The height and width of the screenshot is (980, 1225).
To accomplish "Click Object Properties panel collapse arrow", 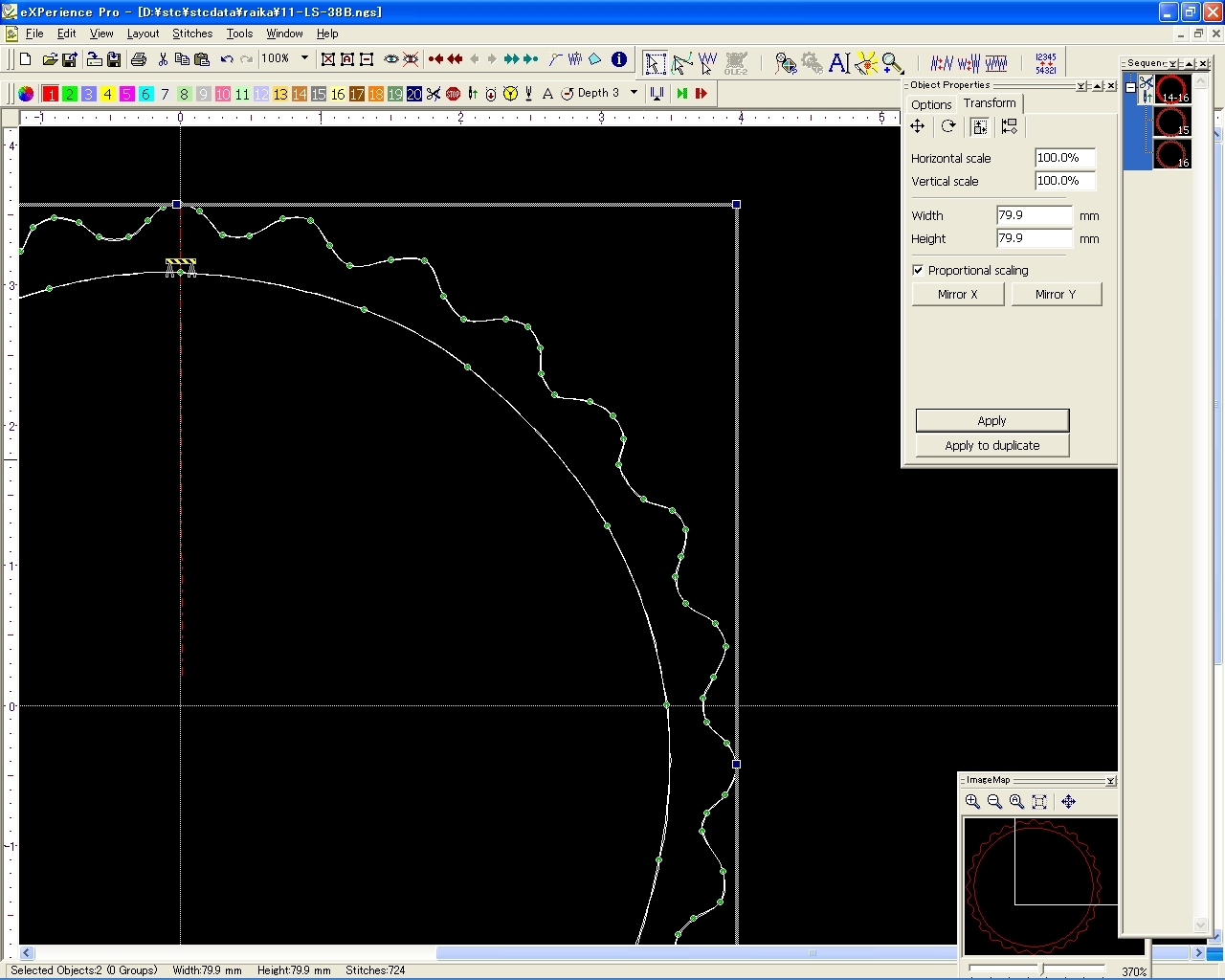I will 1097,86.
